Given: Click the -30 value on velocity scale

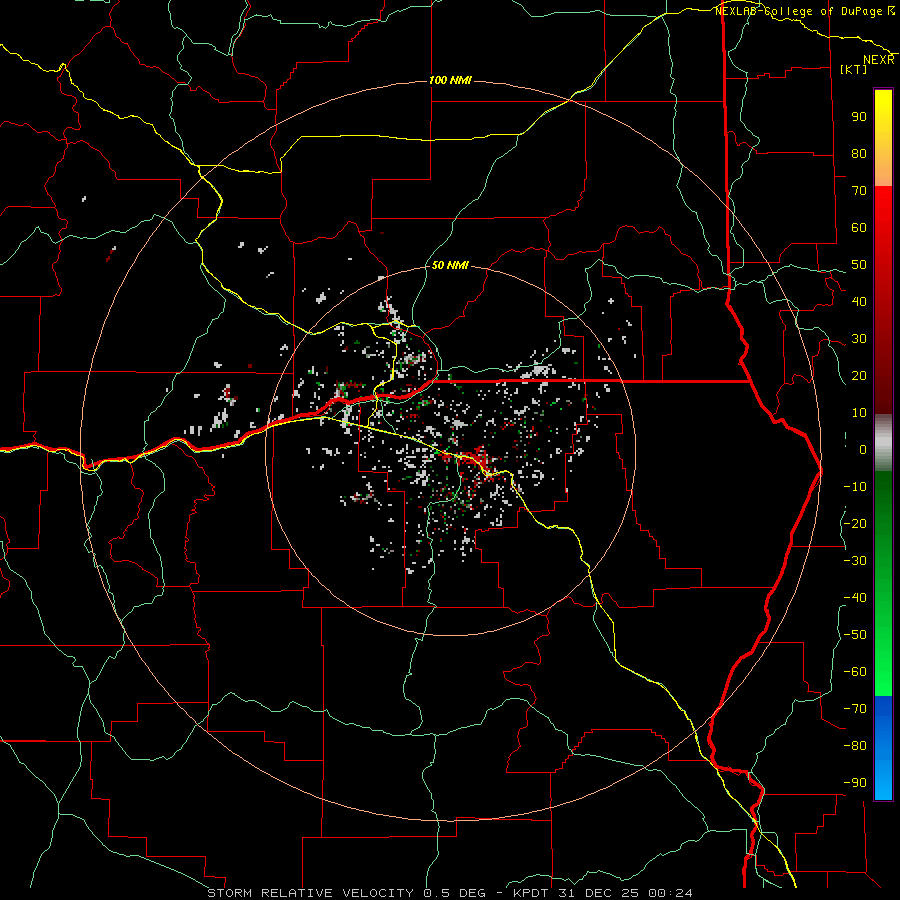Looking at the screenshot, I should click(855, 561).
